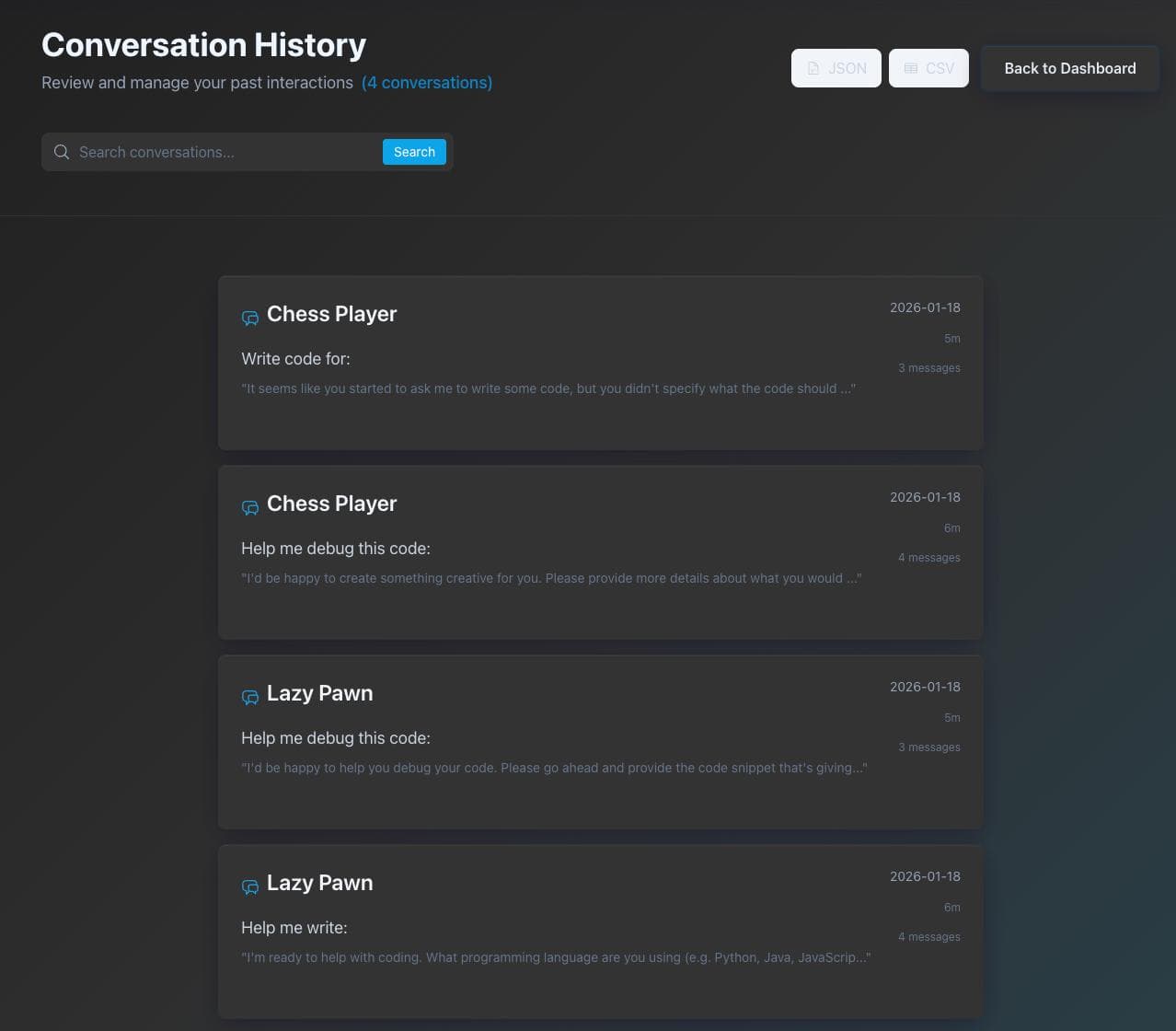Screen dimensions: 1176x1031
Task: Click the Conversation History page heading
Action: tap(203, 44)
